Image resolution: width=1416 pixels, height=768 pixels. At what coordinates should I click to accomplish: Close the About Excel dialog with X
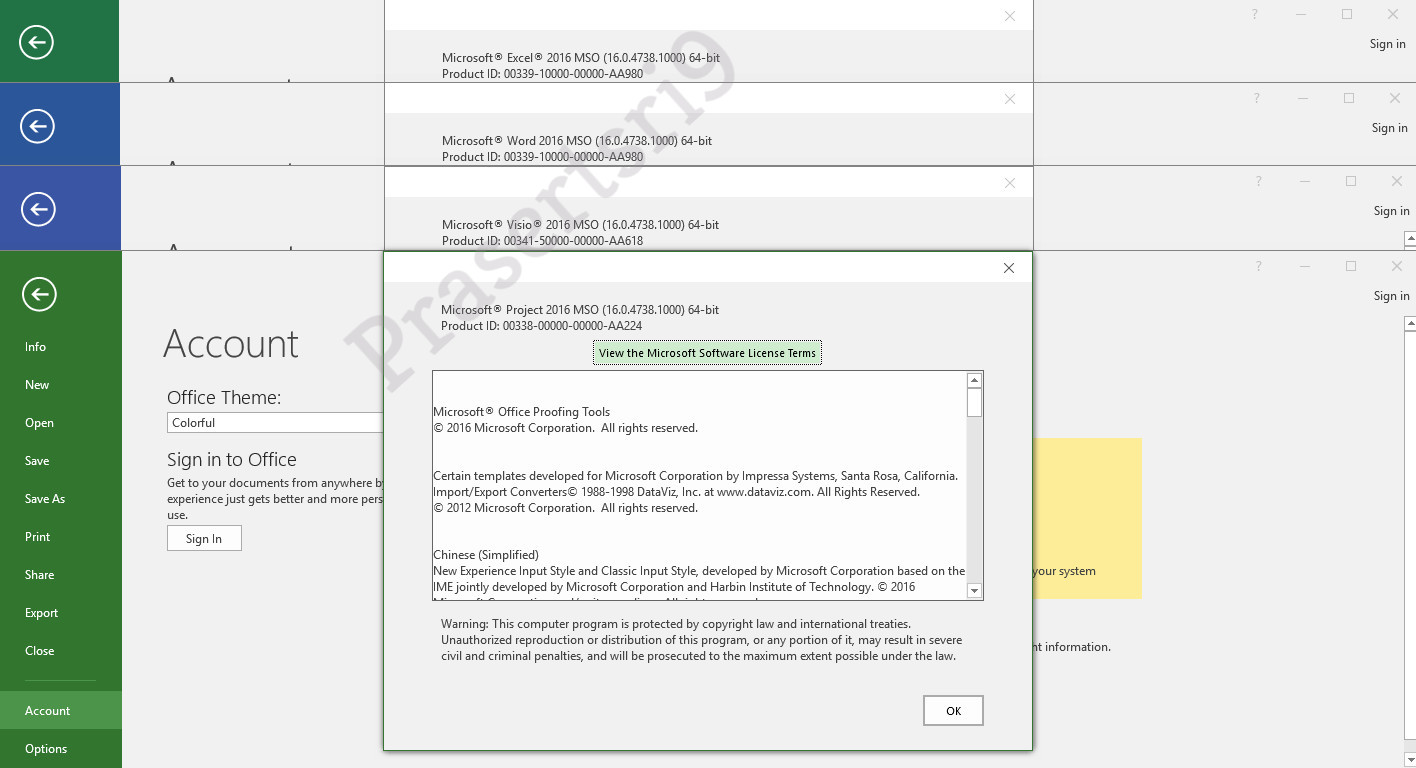(1010, 16)
